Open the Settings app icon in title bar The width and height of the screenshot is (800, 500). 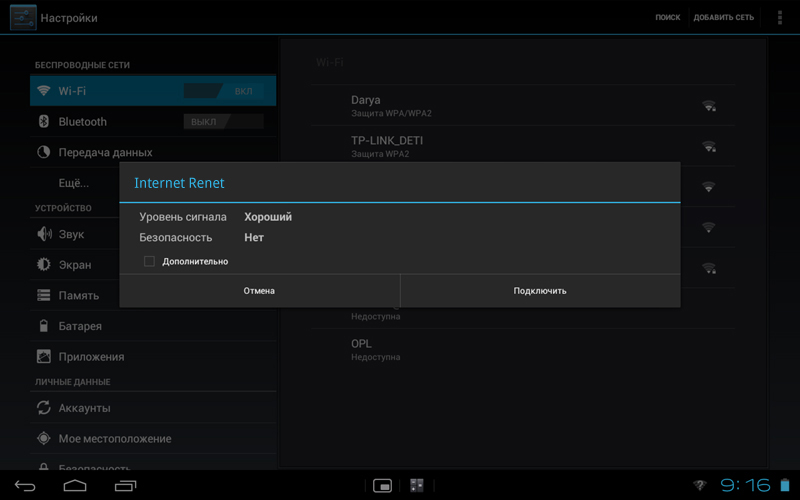(x=23, y=17)
